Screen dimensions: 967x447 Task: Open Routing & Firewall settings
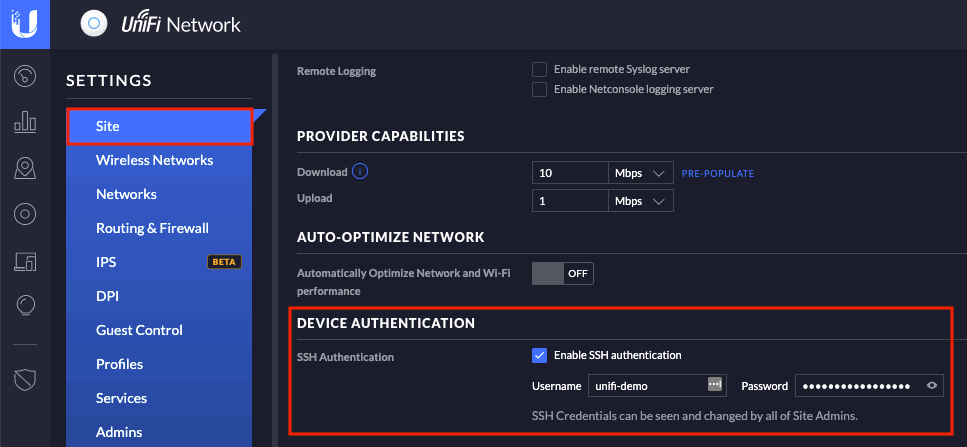160,228
